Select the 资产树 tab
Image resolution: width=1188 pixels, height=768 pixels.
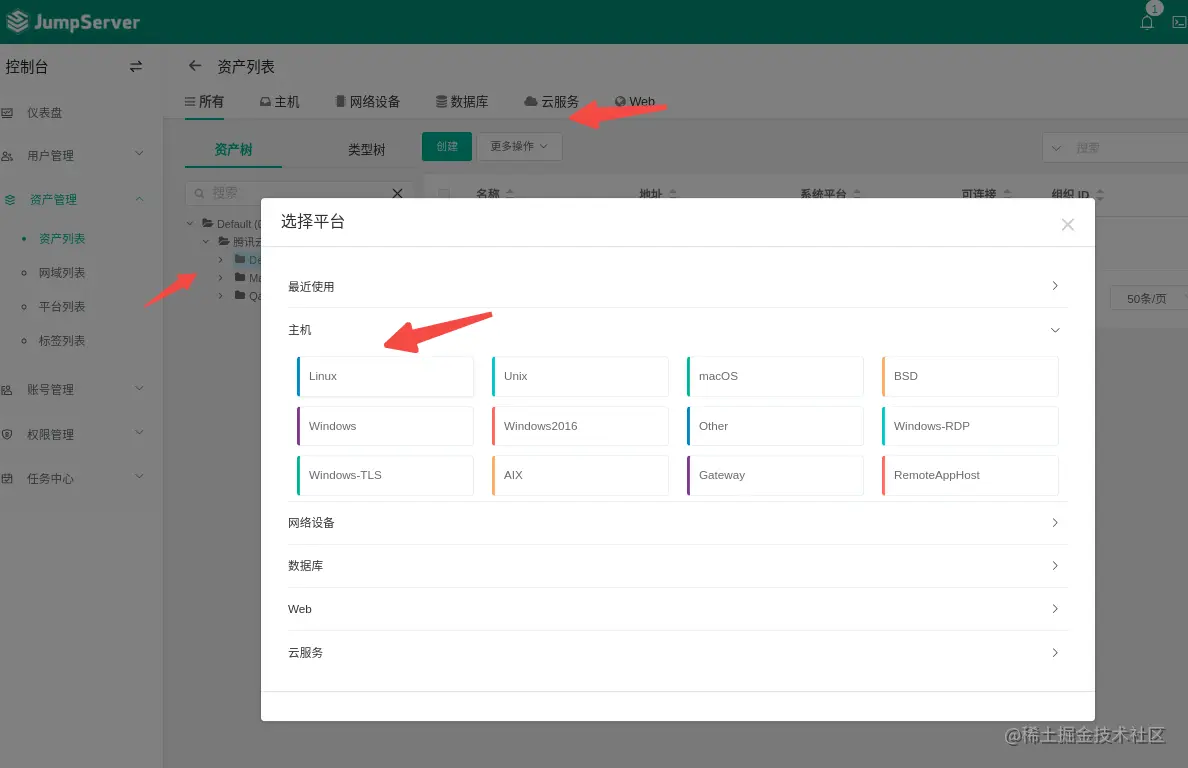click(x=233, y=150)
